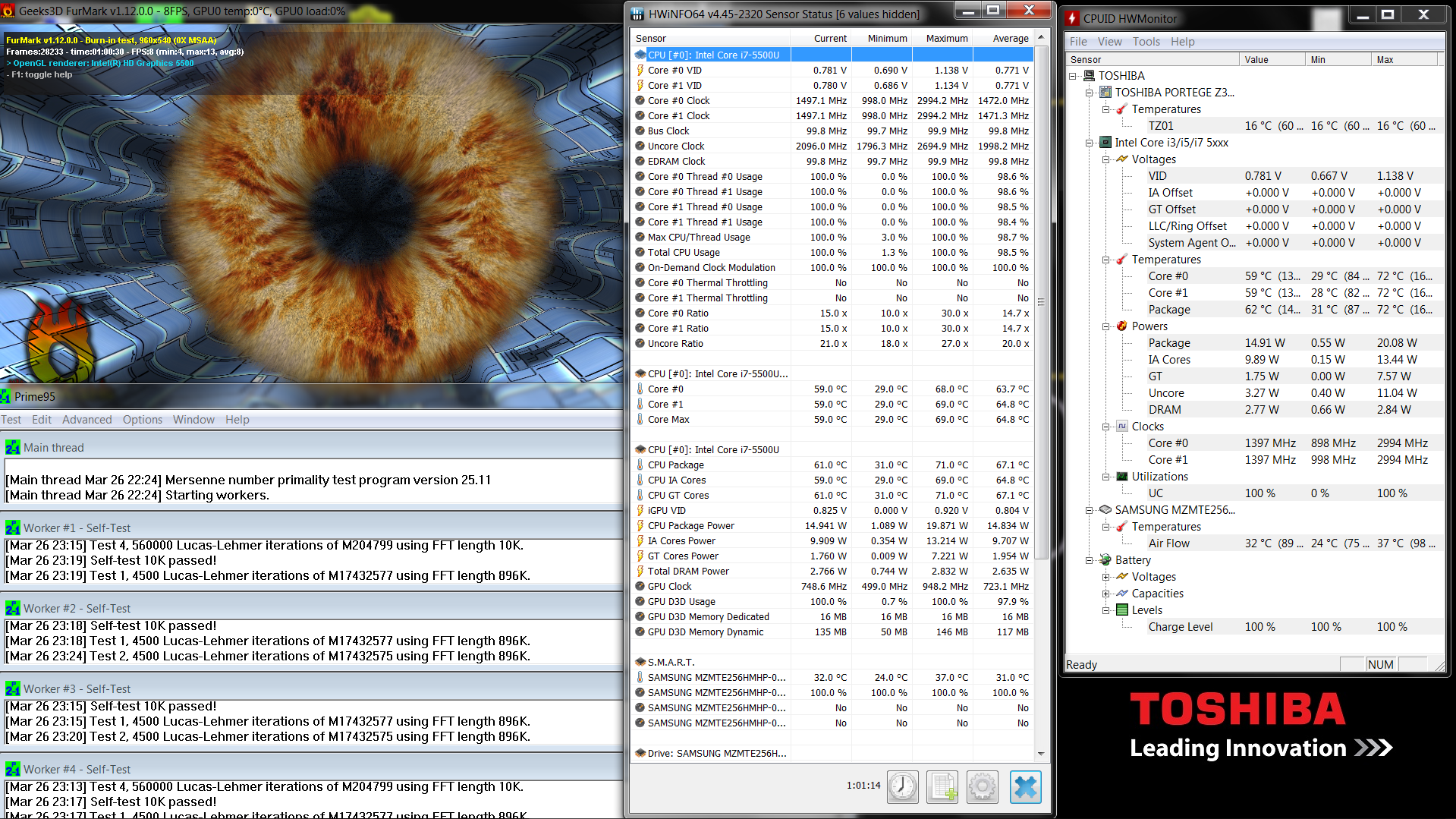Collapse the TOSHIBA PORTEGE Z3 node
This screenshot has height=819, width=1456.
(1090, 93)
